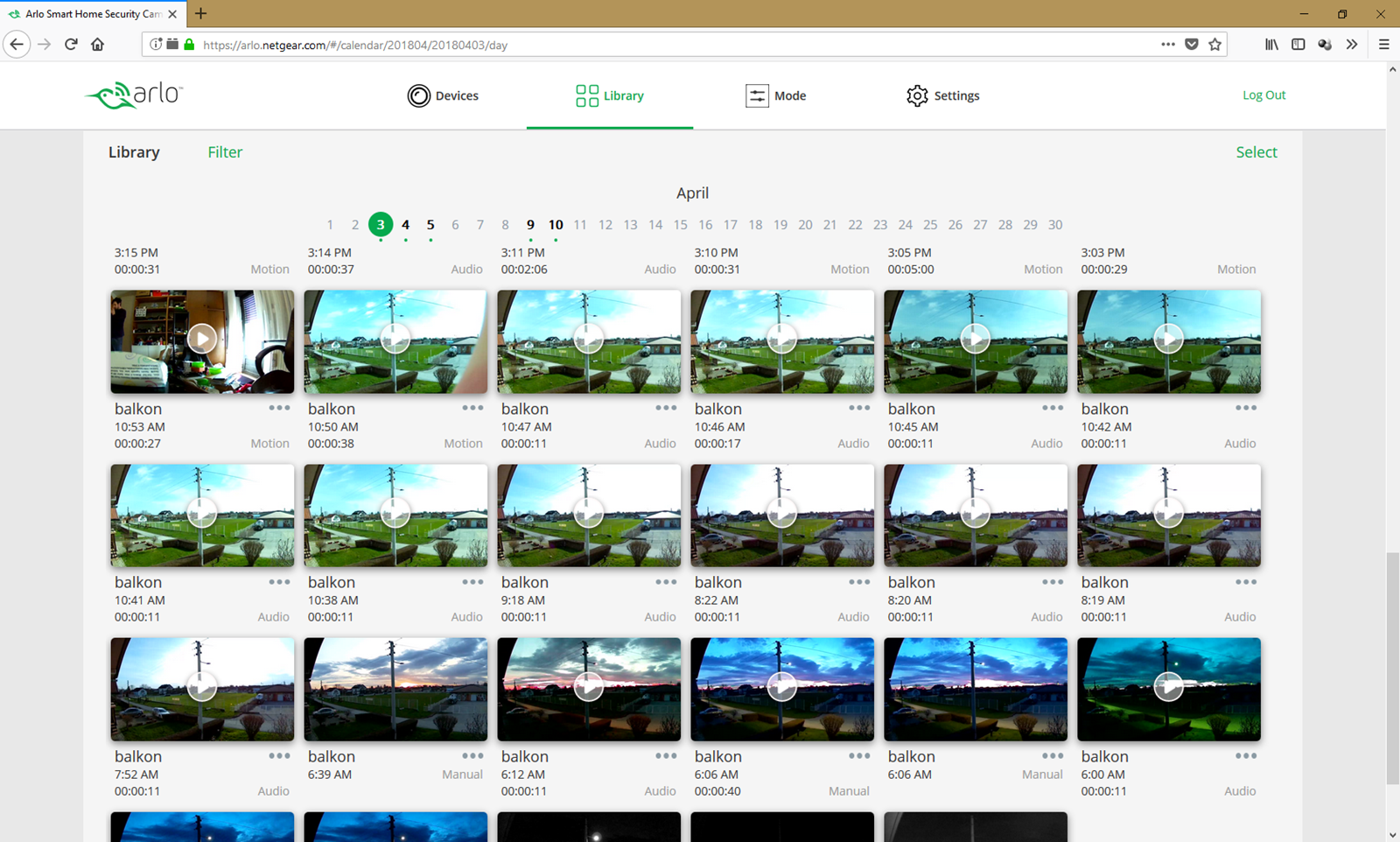Open the Firefox hamburger menu

[x=1383, y=45]
